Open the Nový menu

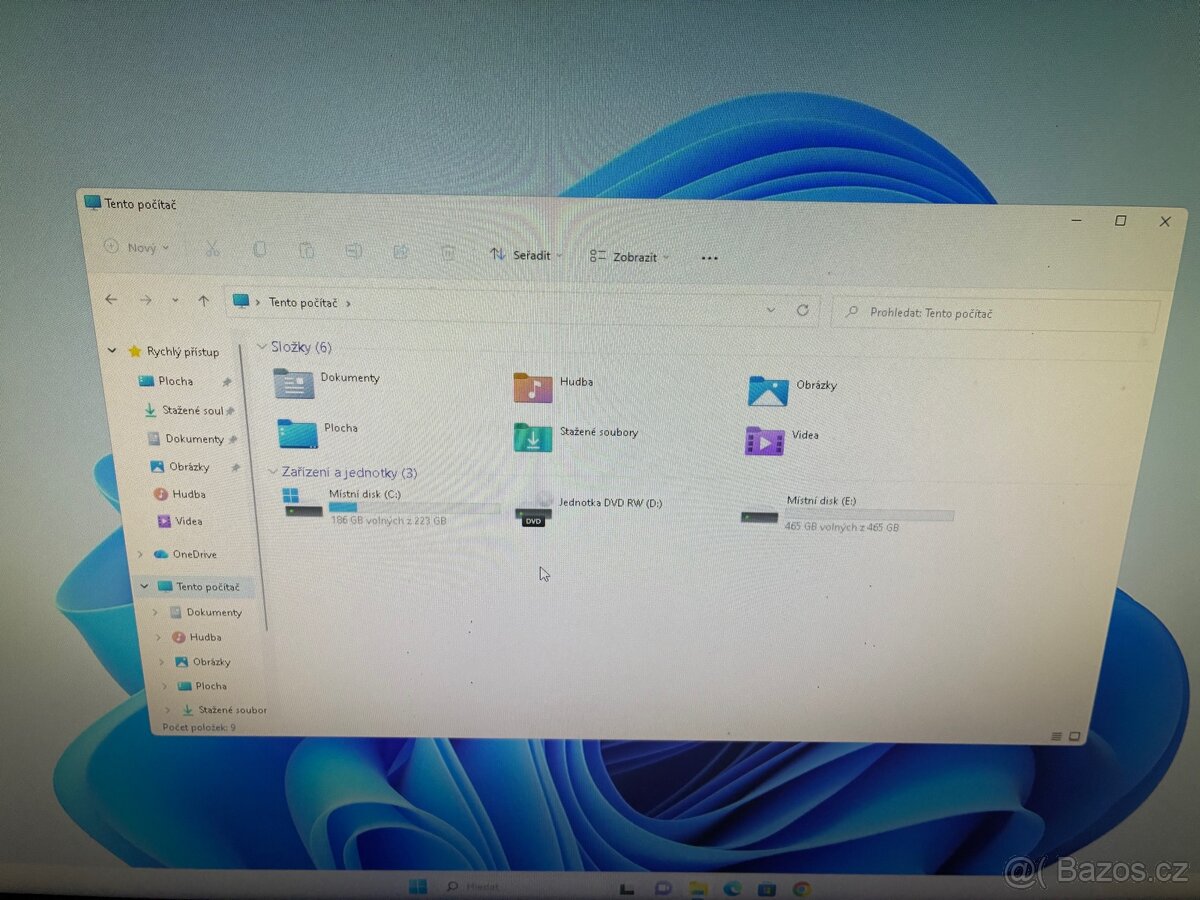(136, 247)
